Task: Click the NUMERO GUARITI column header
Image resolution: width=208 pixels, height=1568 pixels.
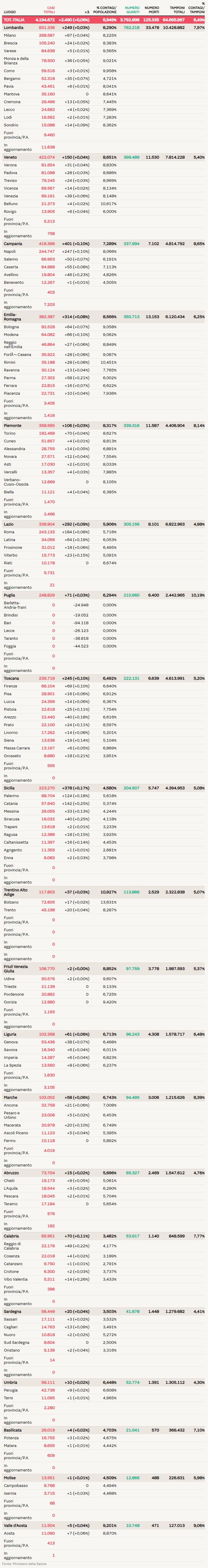Action: coord(132,10)
